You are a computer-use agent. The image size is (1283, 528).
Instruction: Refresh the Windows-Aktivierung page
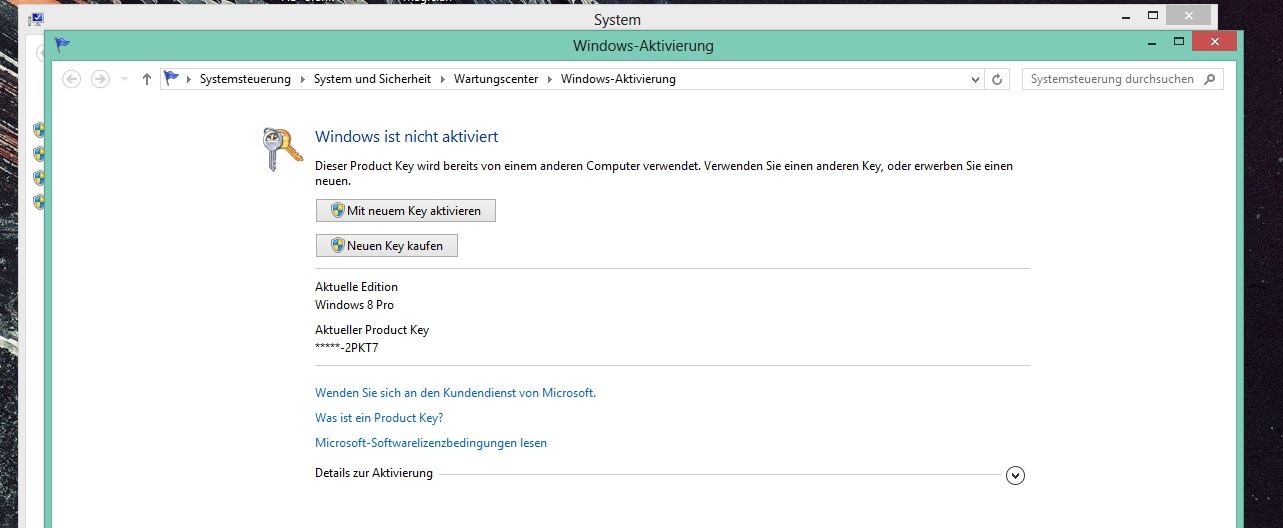(x=997, y=79)
